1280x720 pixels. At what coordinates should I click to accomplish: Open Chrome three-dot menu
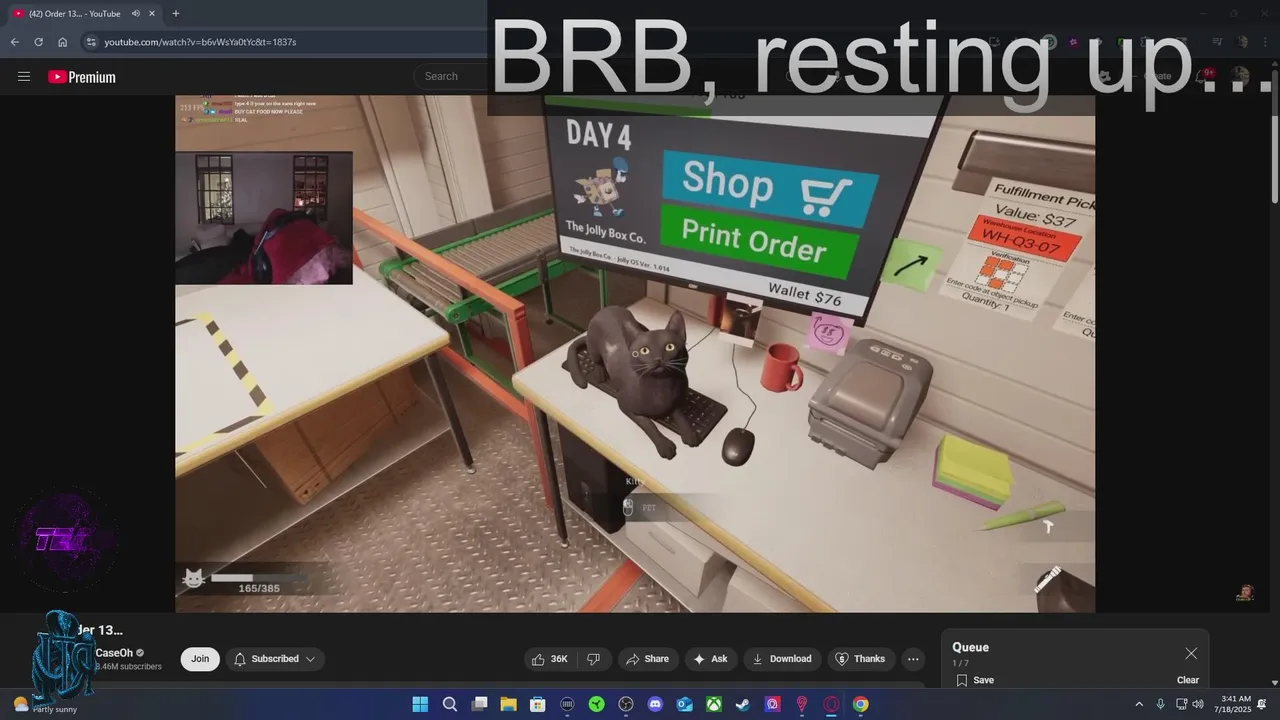[1264, 42]
